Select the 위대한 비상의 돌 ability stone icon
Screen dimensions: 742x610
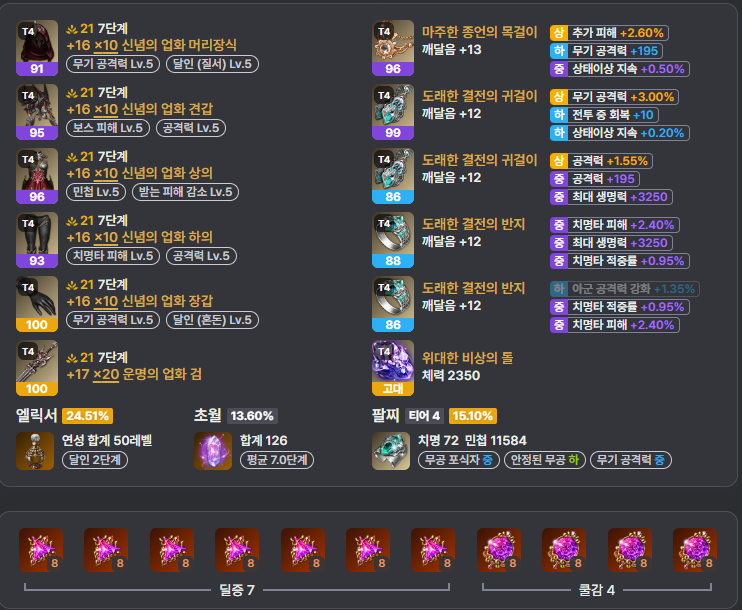[x=393, y=368]
